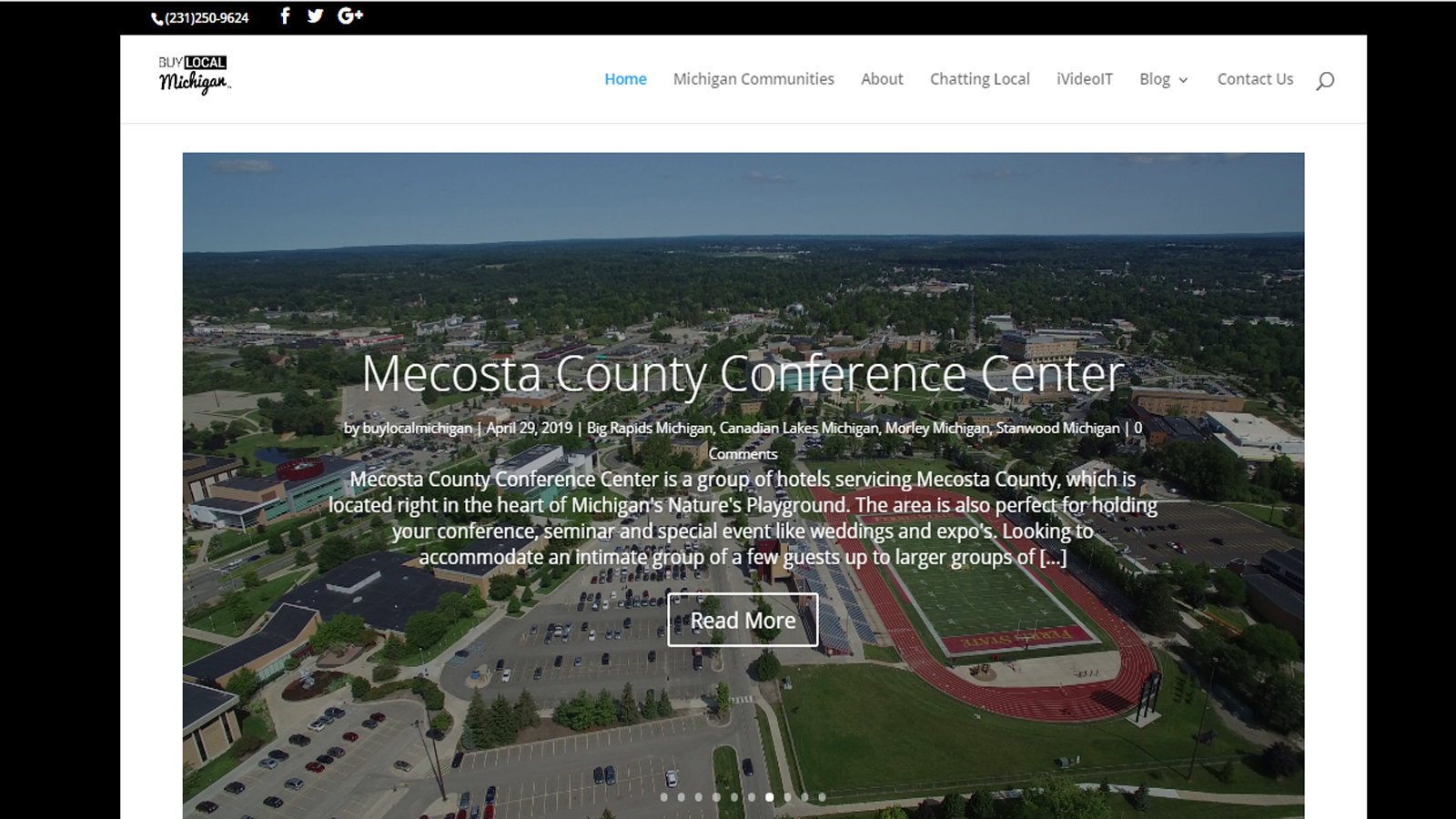This screenshot has height=819, width=1456.
Task: Expand the Blog dropdown menu
Action: click(1164, 79)
